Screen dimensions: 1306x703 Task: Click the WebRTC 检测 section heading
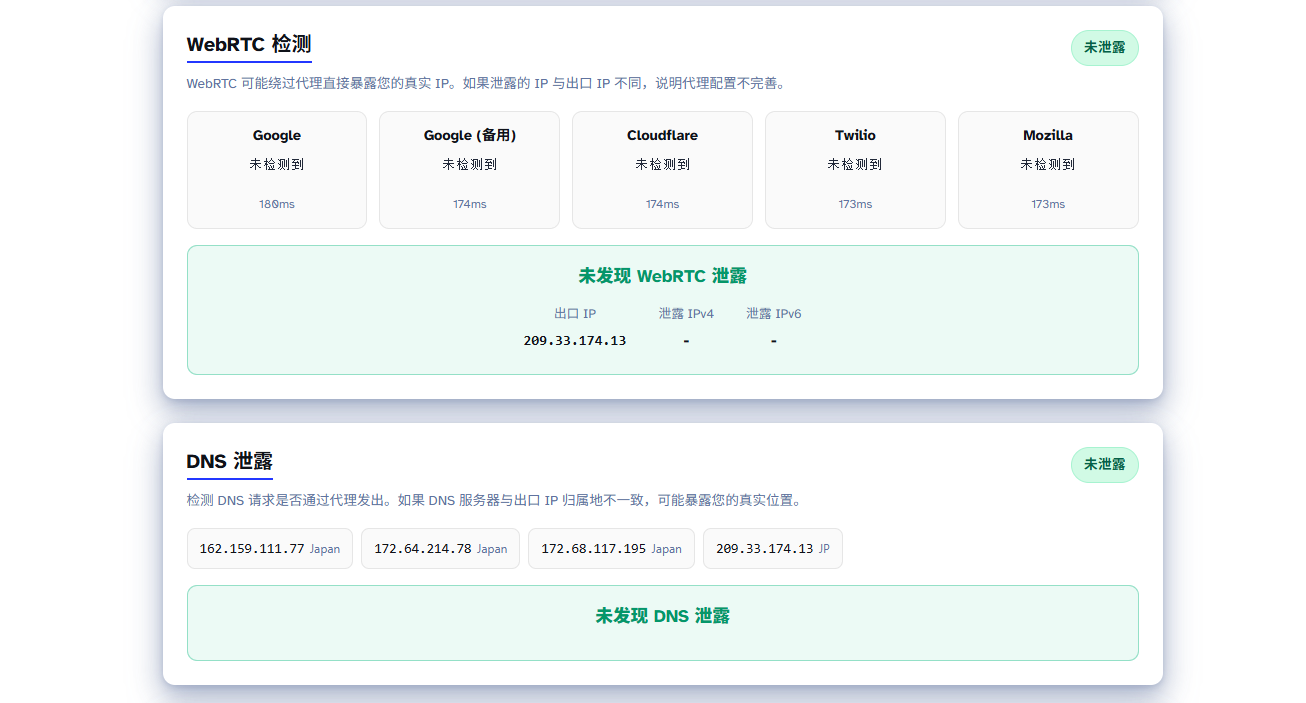point(249,44)
